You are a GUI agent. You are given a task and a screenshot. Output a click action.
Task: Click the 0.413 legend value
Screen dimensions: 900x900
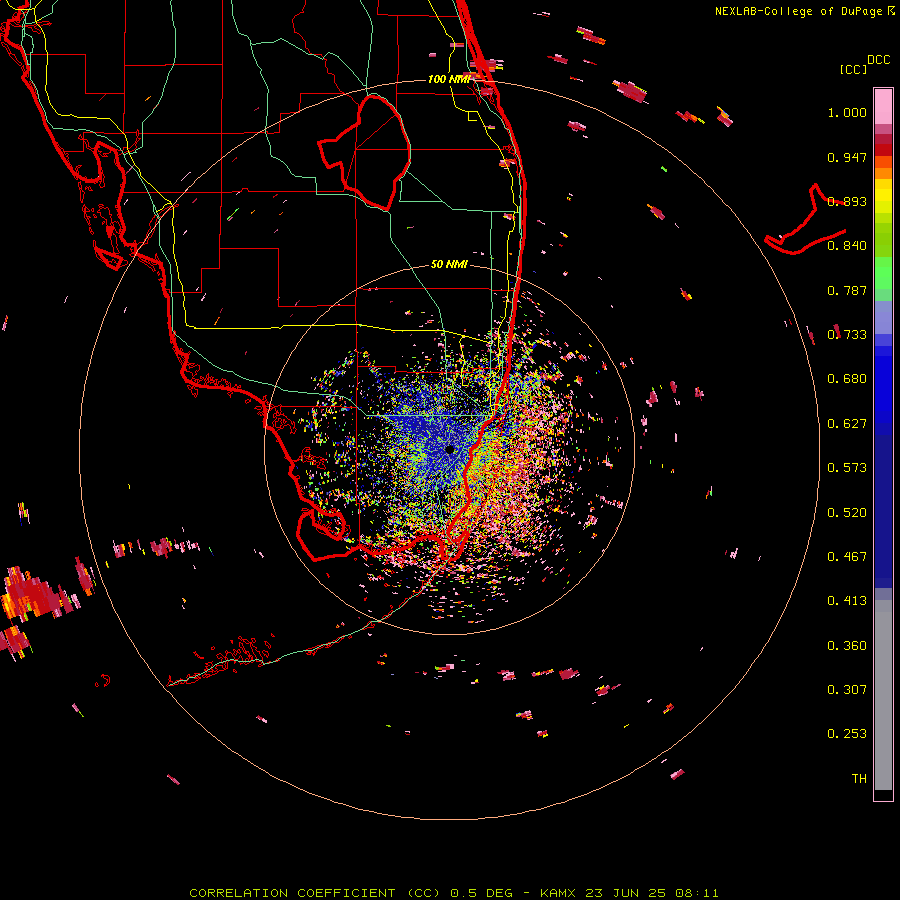(x=847, y=601)
